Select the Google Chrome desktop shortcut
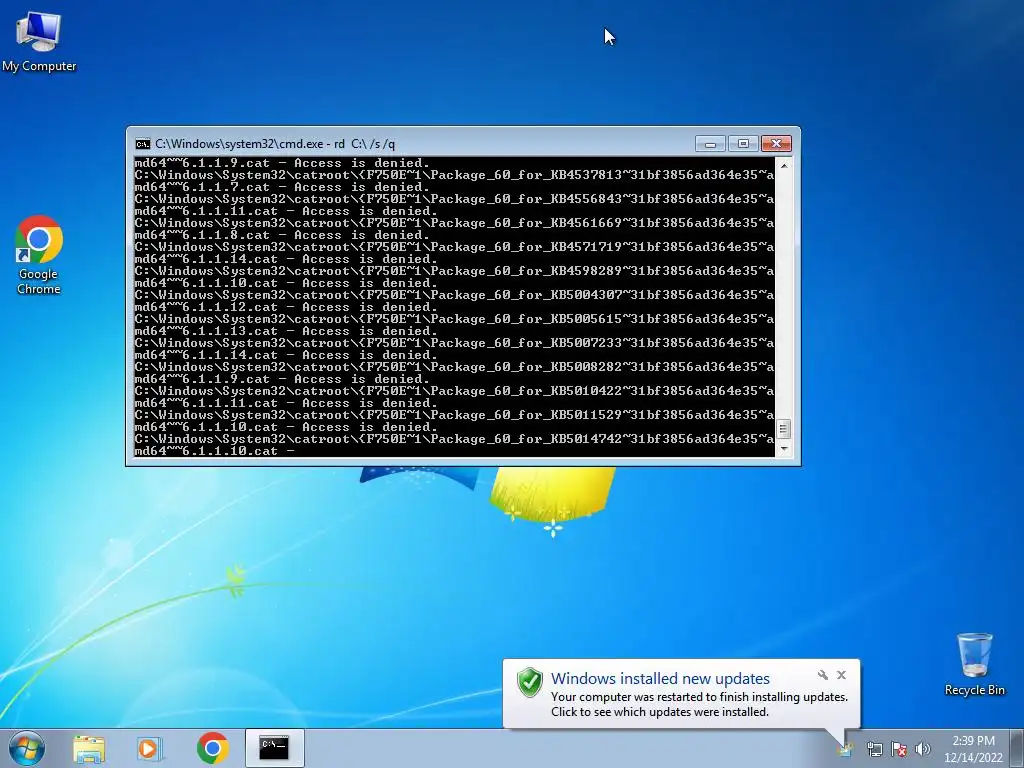This screenshot has width=1024, height=768. tap(39, 255)
